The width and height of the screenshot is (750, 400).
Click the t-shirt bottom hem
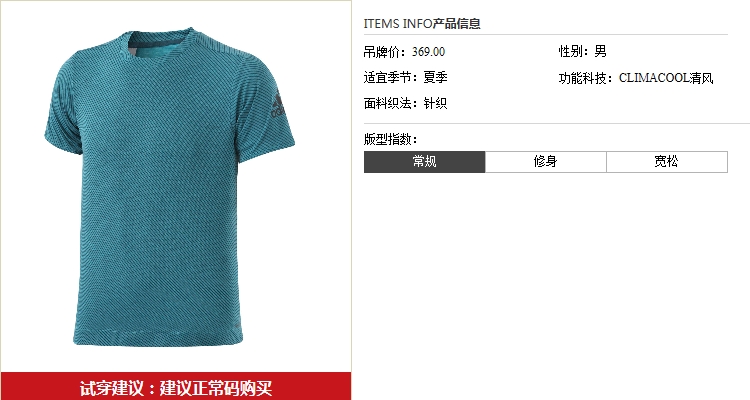click(x=158, y=337)
